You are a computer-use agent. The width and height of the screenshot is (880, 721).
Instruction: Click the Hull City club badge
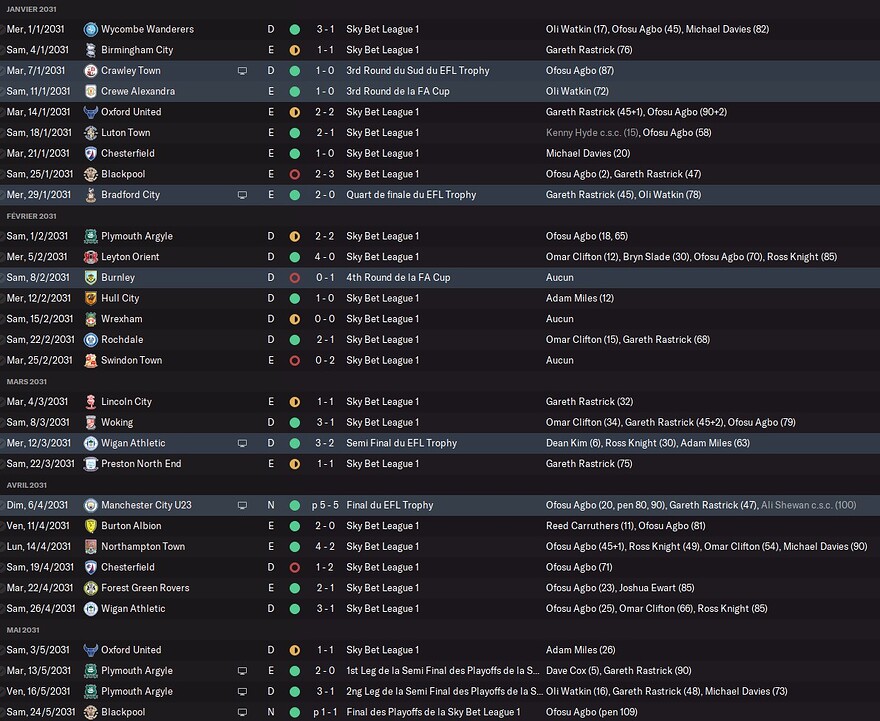pyautogui.click(x=90, y=298)
